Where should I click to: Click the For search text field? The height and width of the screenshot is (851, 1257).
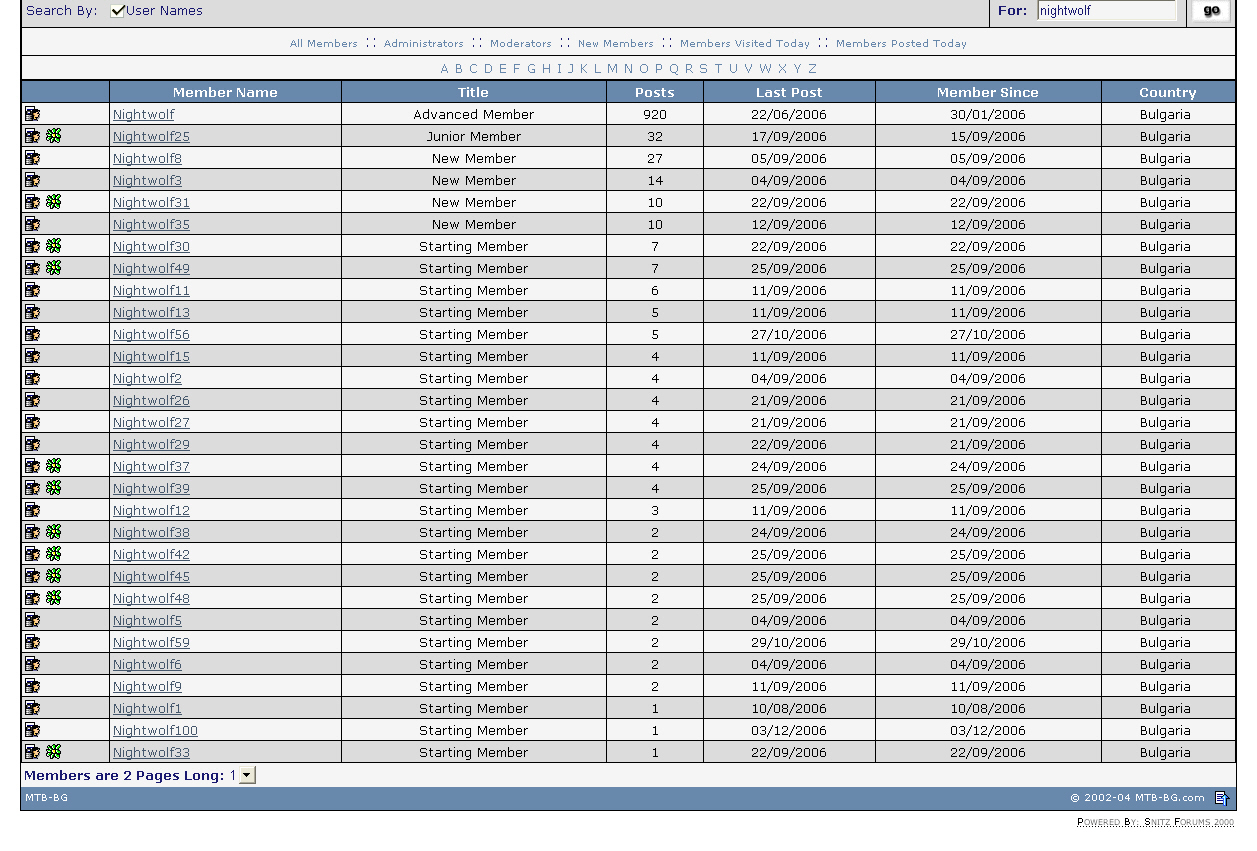1106,11
